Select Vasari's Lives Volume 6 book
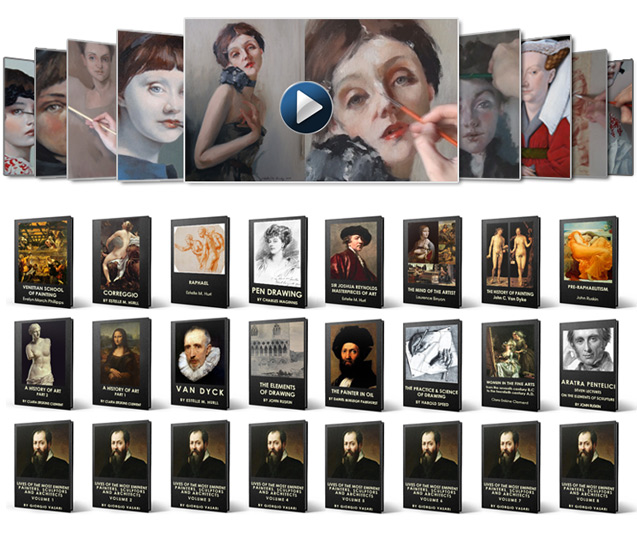 432,466
